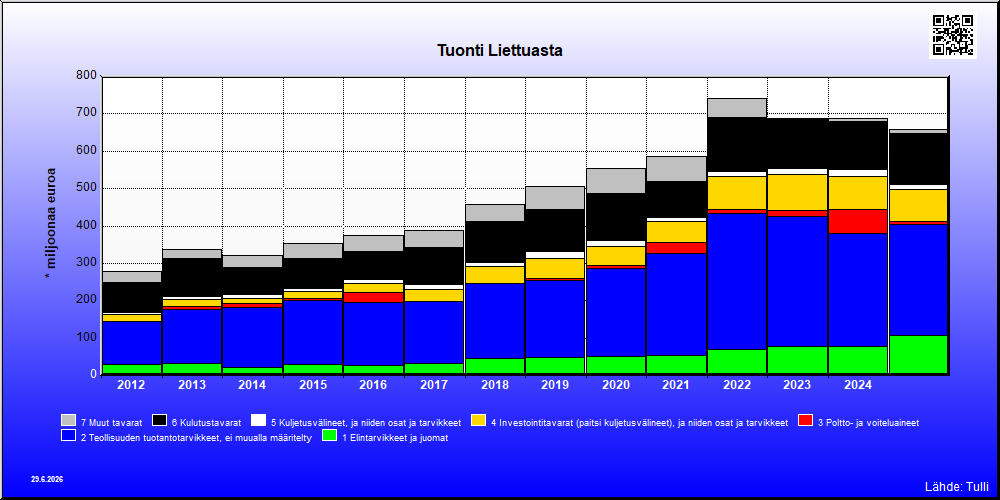Image resolution: width=1000 pixels, height=500 pixels.
Task: Click the x-axis label '2012'
Action: [x=132, y=385]
